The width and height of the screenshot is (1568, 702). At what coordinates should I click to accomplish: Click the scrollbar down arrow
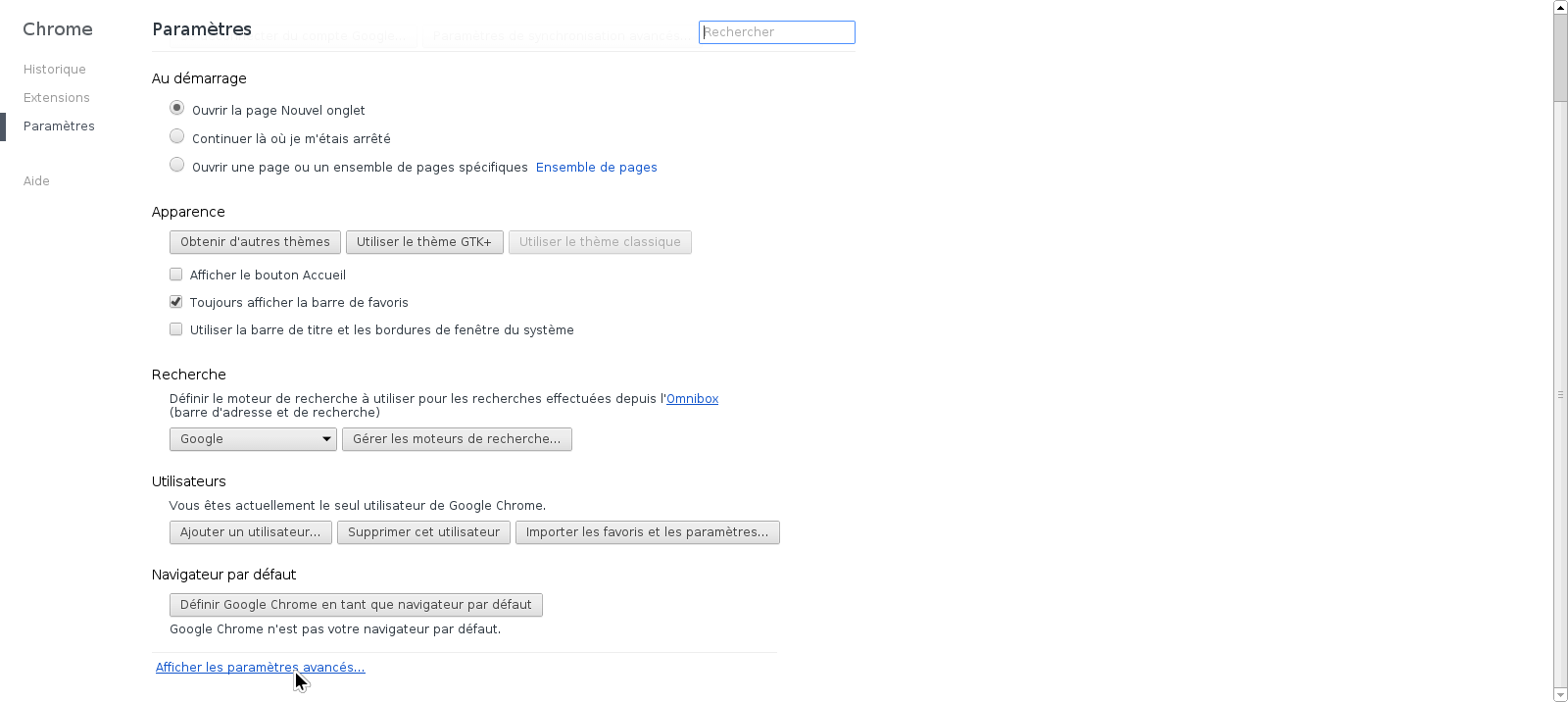tap(1560, 695)
